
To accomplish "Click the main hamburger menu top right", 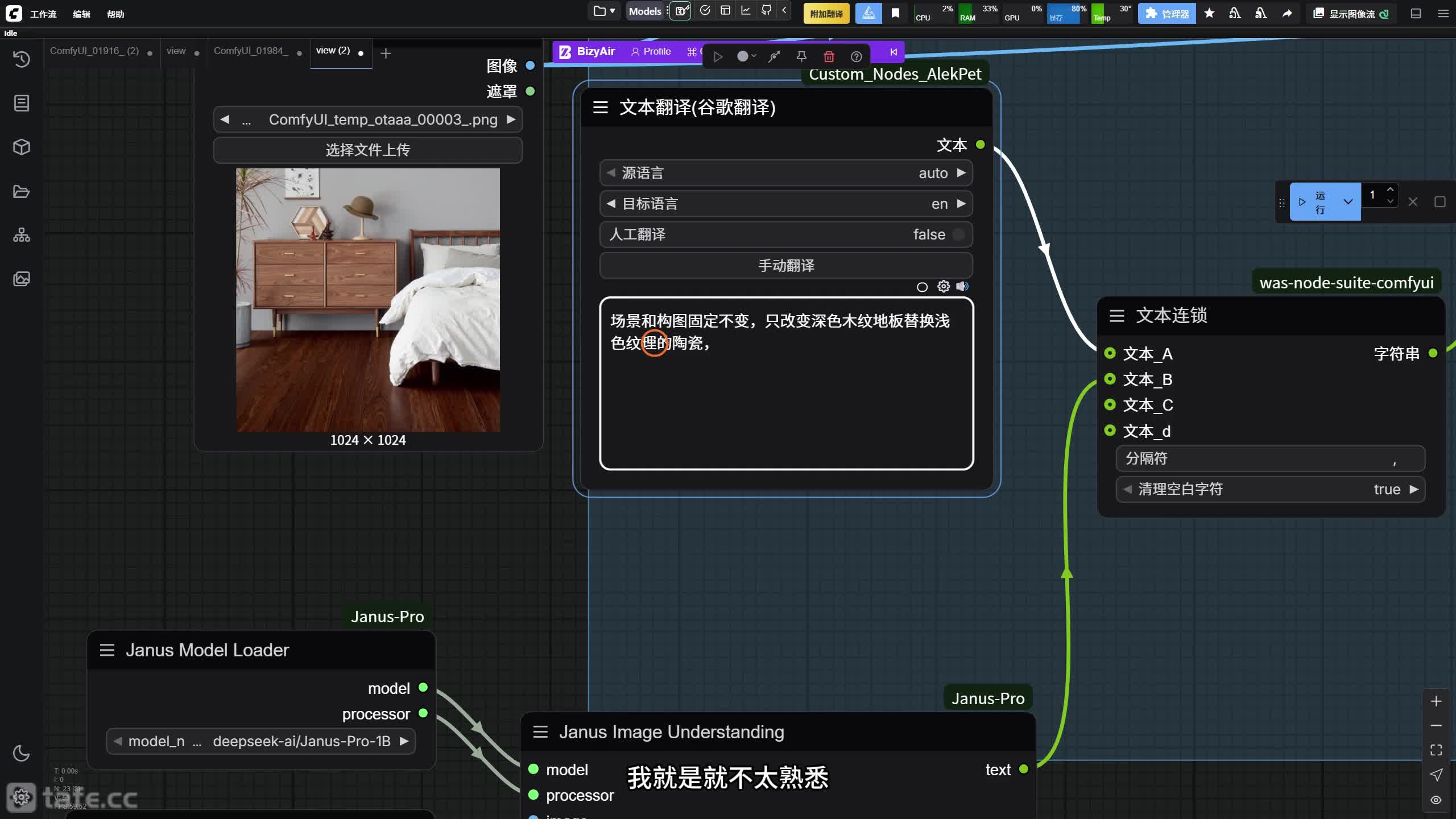I will pyautogui.click(x=1443, y=13).
